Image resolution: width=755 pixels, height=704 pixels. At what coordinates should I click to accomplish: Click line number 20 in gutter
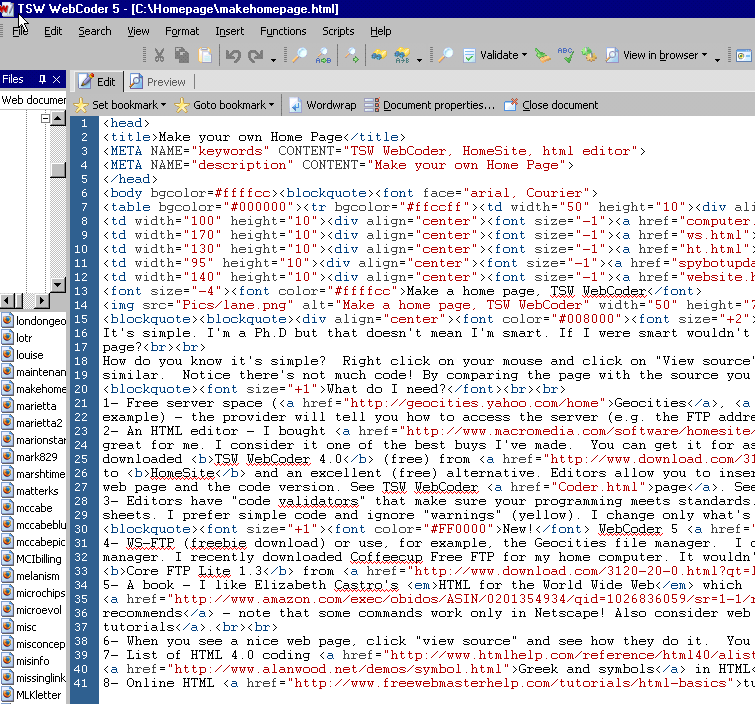[x=81, y=389]
